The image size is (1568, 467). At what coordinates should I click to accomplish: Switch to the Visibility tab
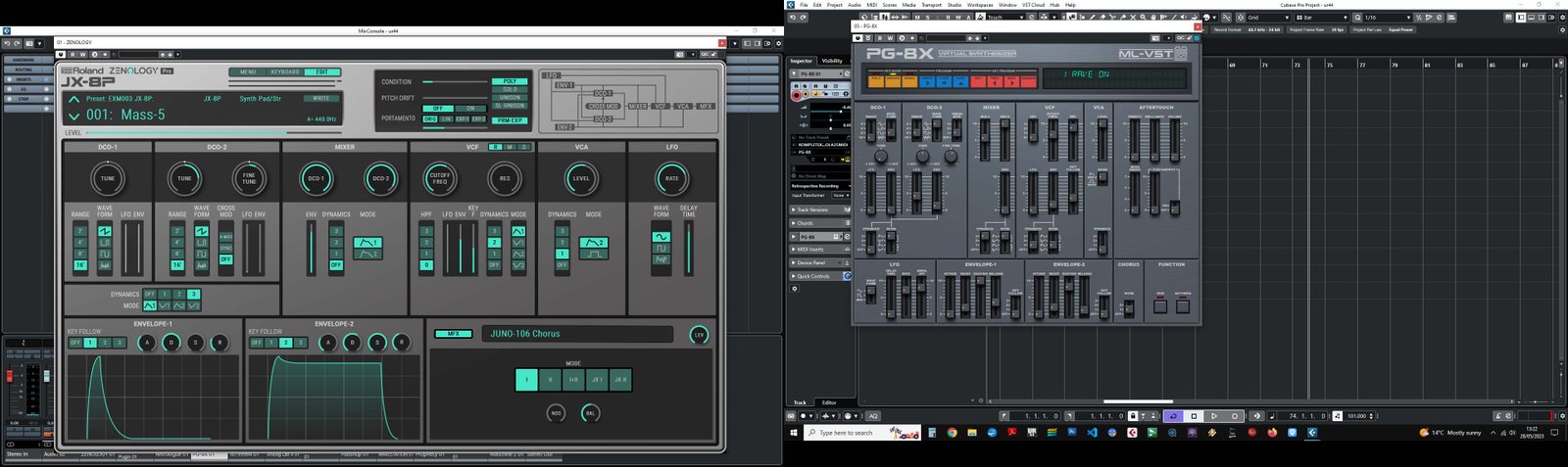(x=832, y=61)
